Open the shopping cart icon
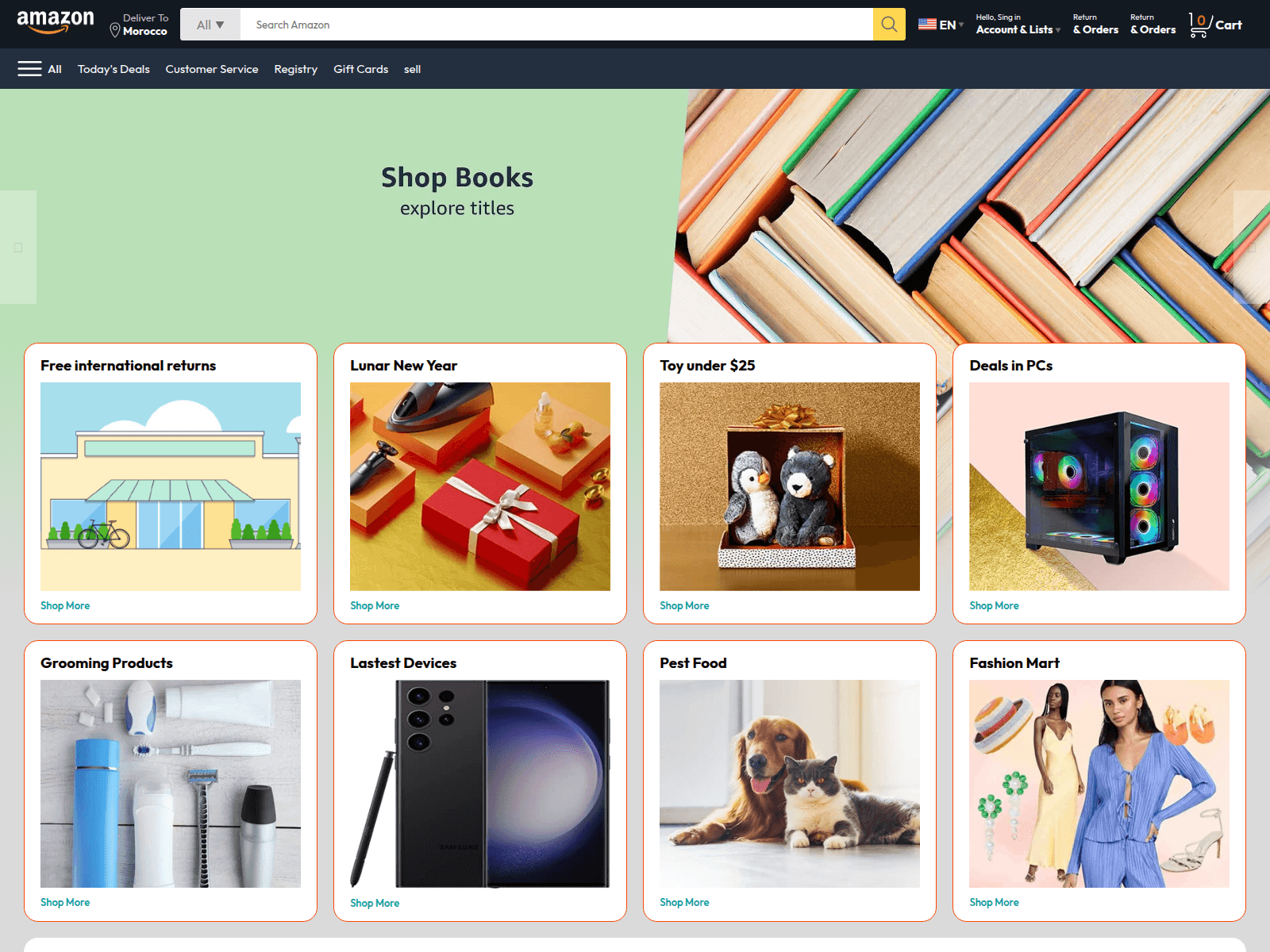 1200,25
